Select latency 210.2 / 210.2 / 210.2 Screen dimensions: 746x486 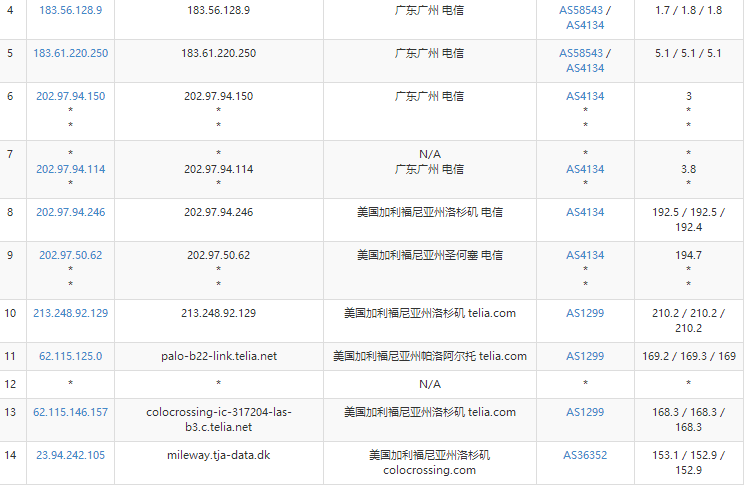(x=688, y=321)
